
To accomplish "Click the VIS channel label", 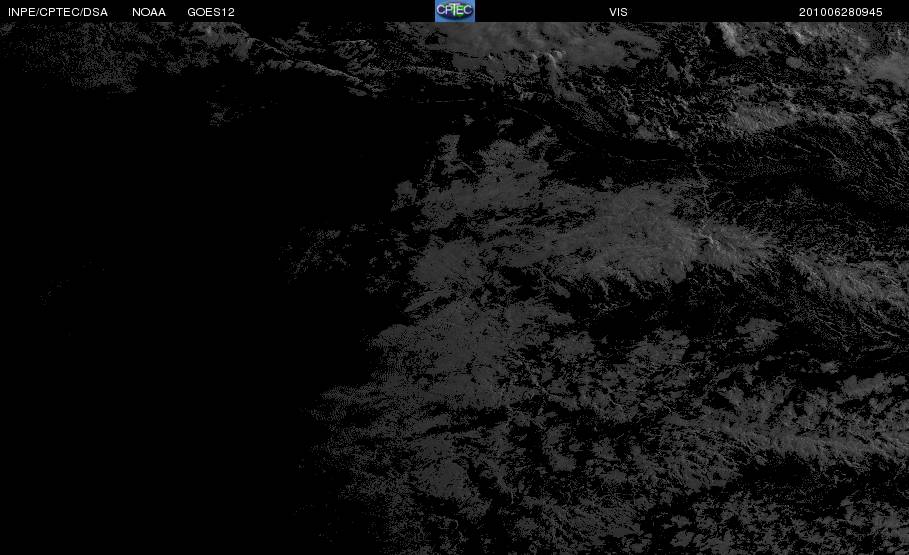I will point(619,12).
